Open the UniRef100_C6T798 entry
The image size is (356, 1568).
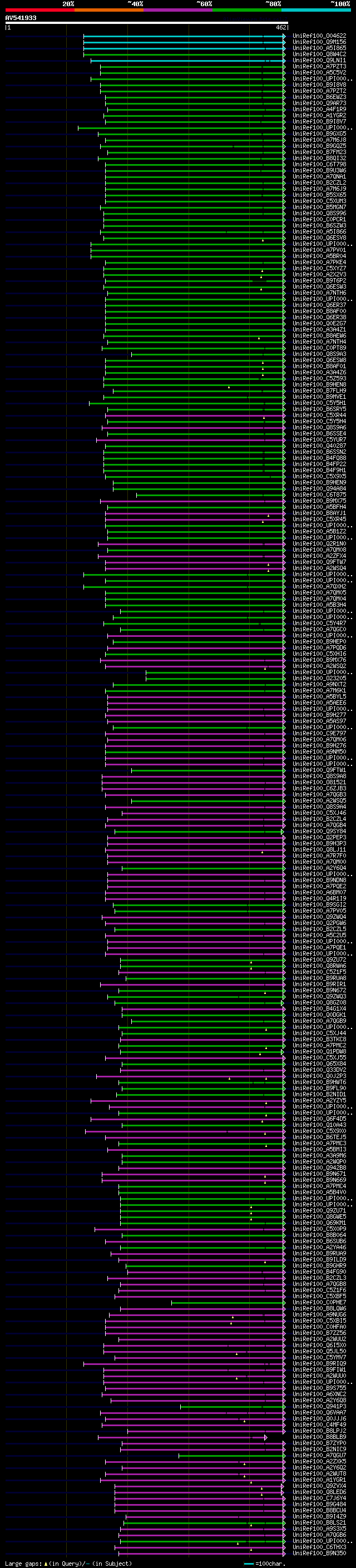point(319,164)
